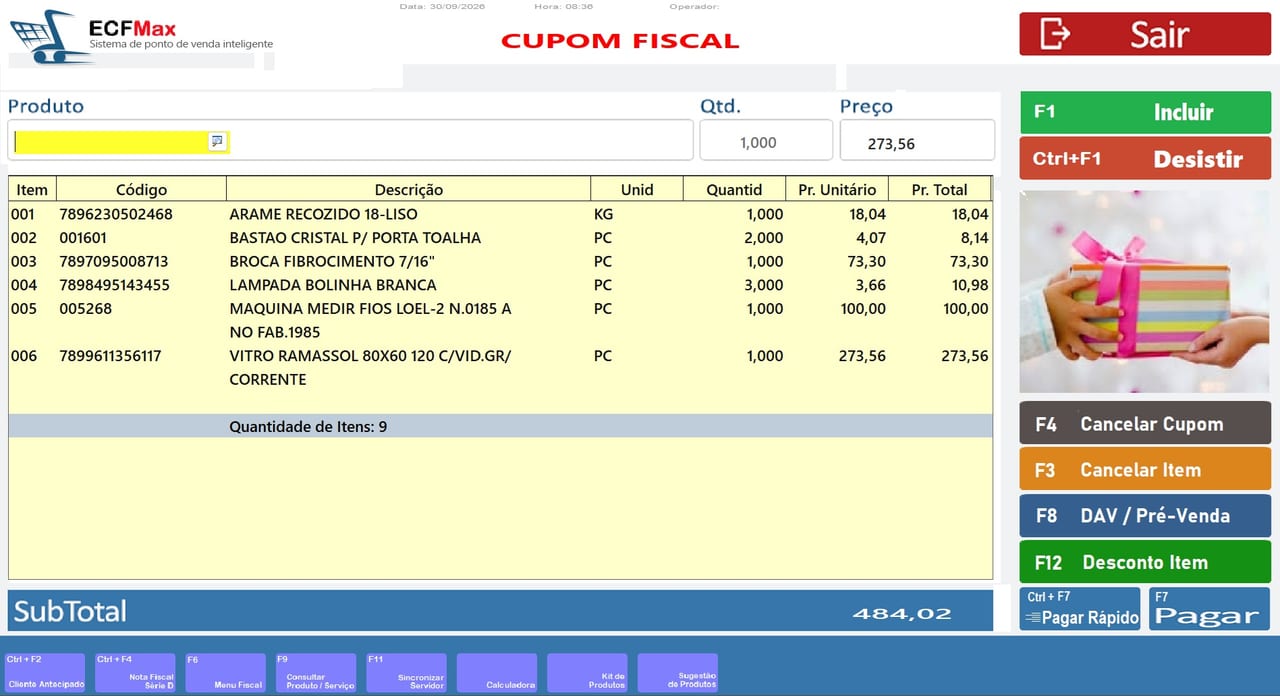
Task: Select row BASTAO CRISTAL P/ PORTA TOALHA
Action: coord(500,238)
